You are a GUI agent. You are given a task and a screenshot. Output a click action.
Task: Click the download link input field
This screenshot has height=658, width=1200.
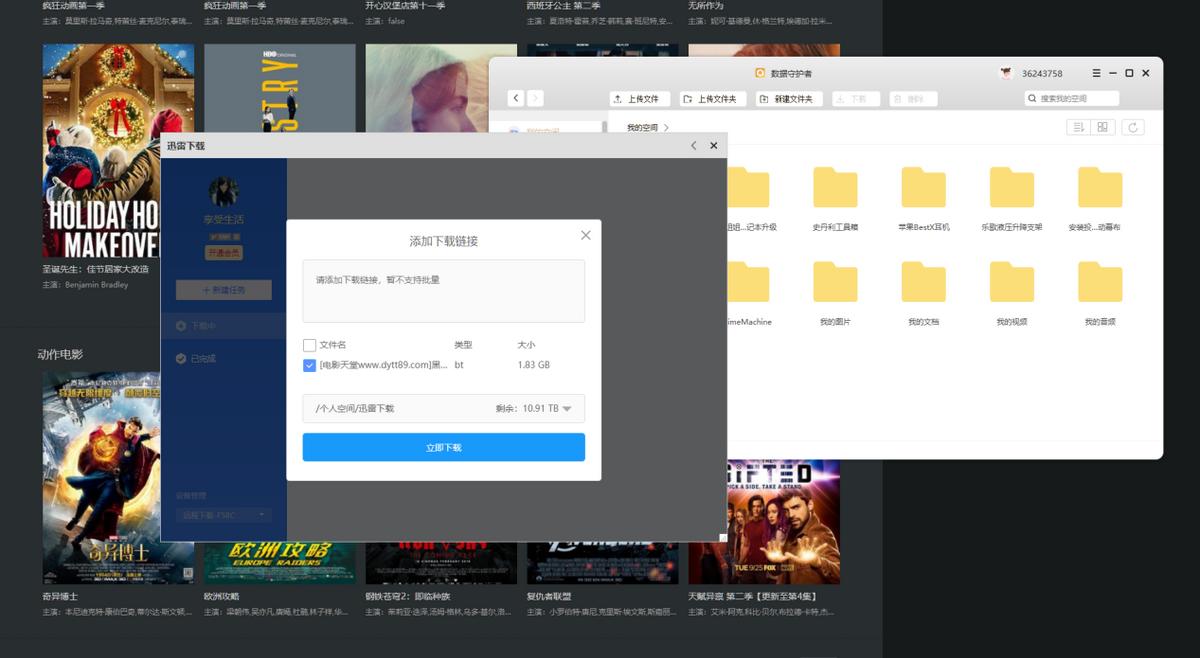pyautogui.click(x=443, y=291)
